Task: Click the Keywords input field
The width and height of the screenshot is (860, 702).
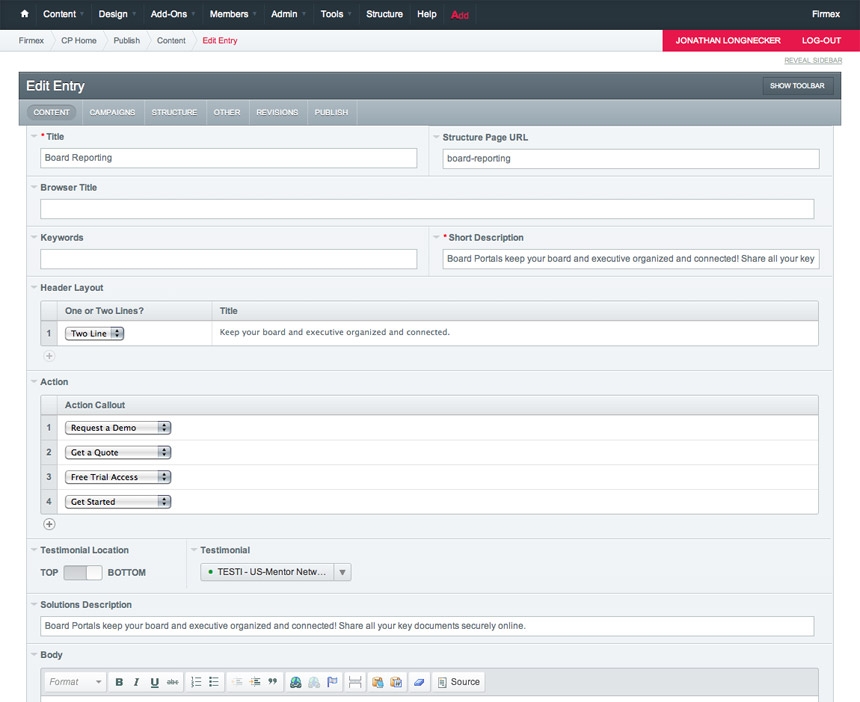Action: (228, 259)
